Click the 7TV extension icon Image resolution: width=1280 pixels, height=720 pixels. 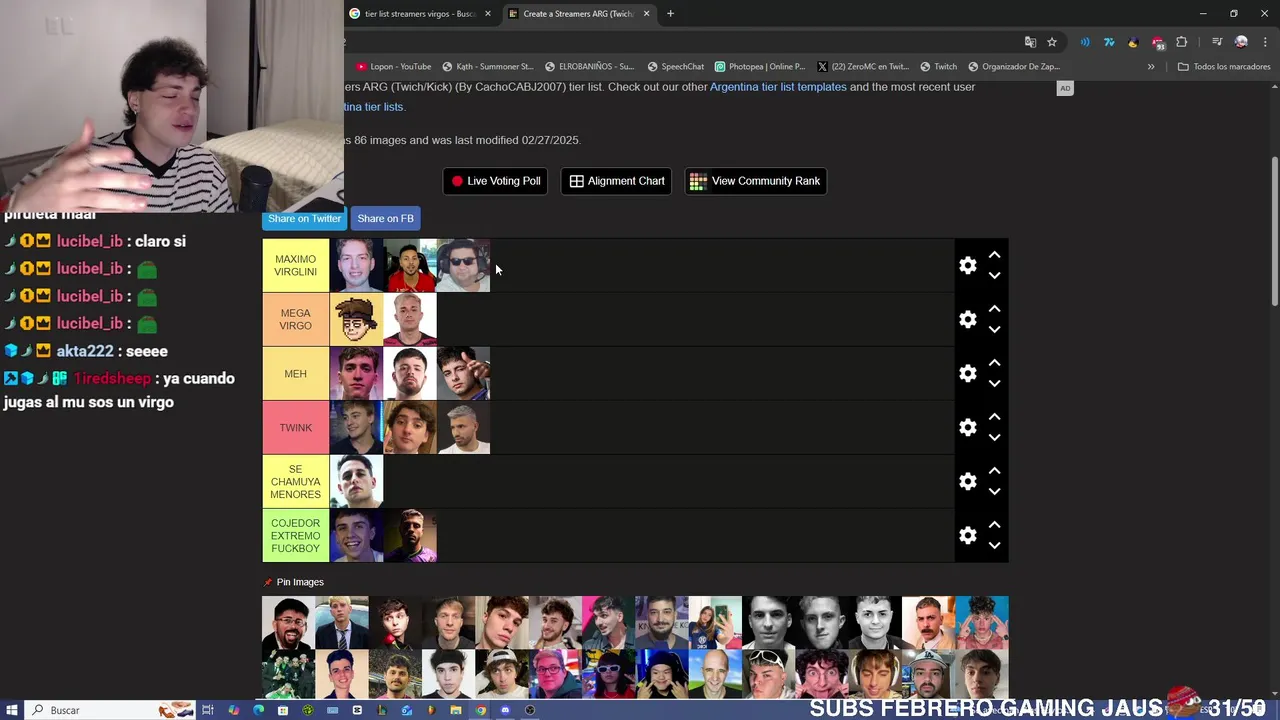click(1109, 42)
